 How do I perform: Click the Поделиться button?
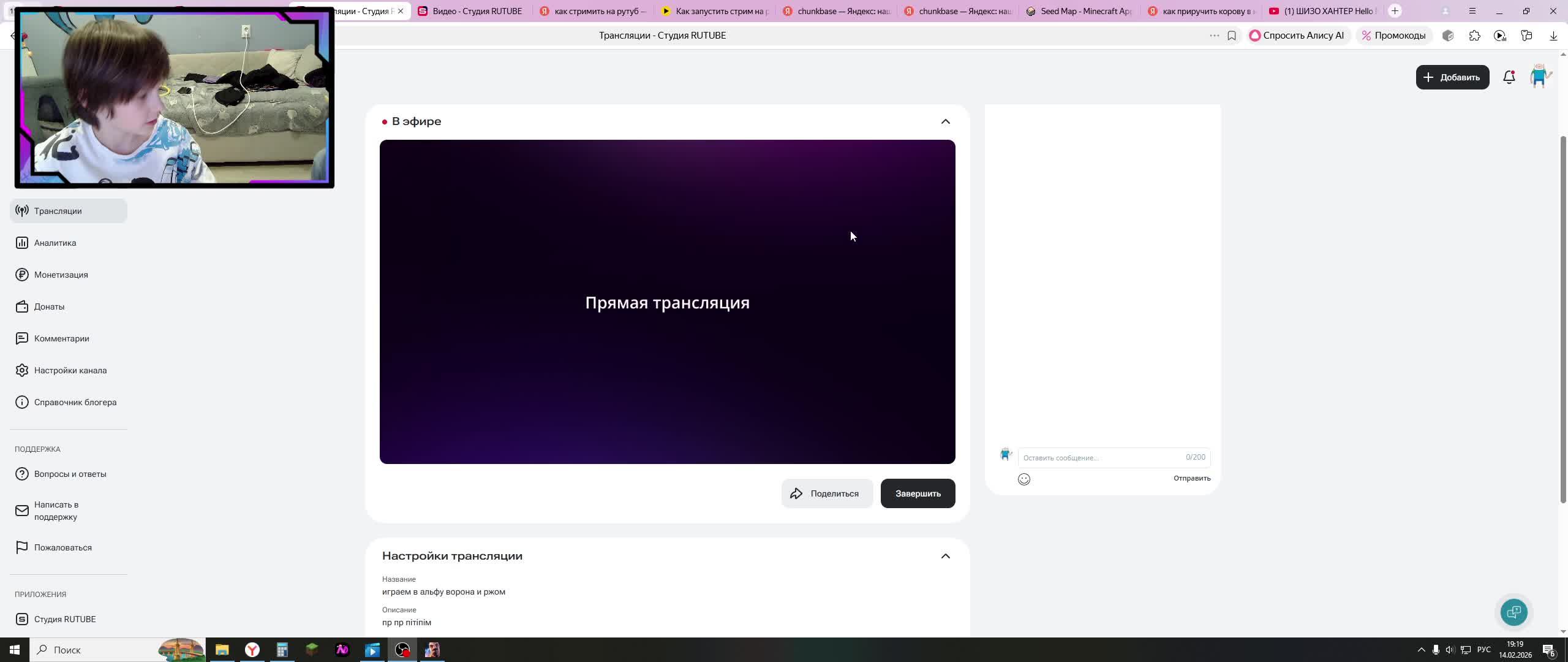tap(827, 493)
